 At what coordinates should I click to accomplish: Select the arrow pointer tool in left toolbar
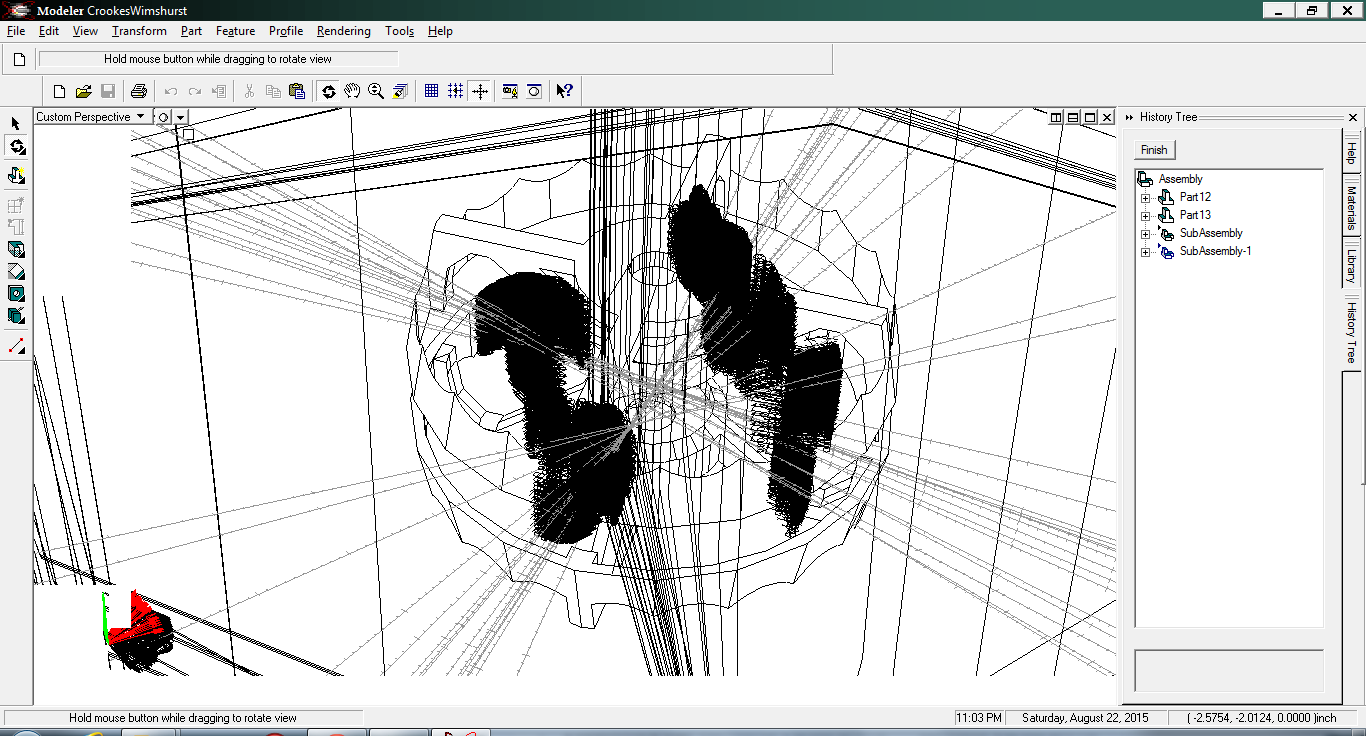coord(16,123)
